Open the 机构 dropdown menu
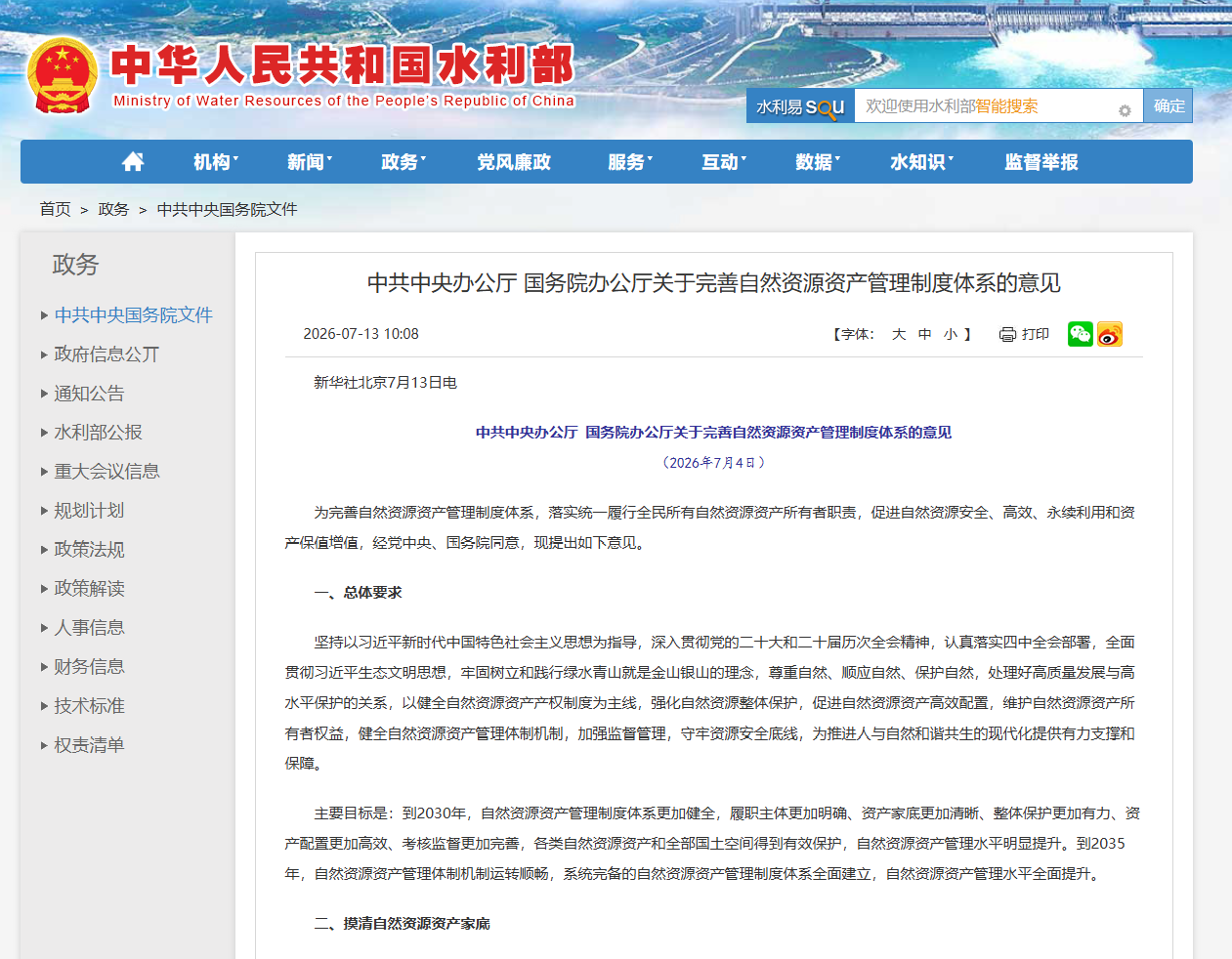The image size is (1232, 959). tap(216, 162)
